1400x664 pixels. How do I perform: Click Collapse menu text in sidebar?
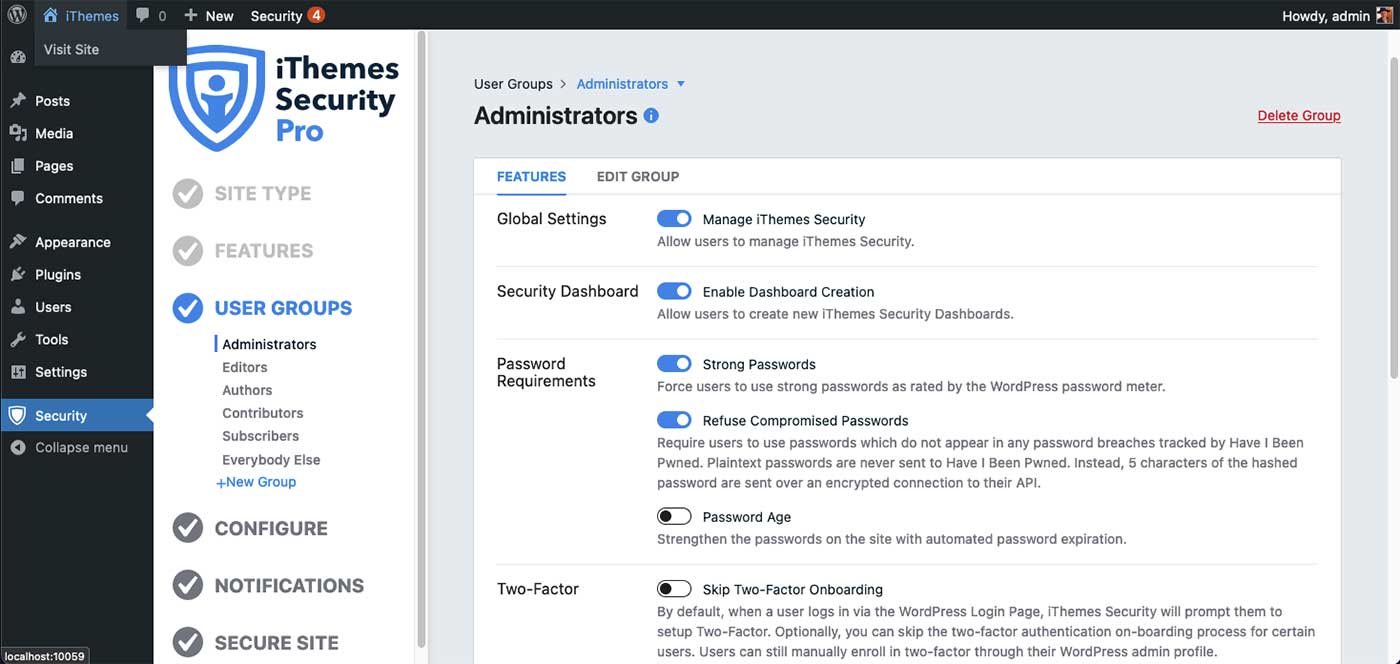(81, 448)
